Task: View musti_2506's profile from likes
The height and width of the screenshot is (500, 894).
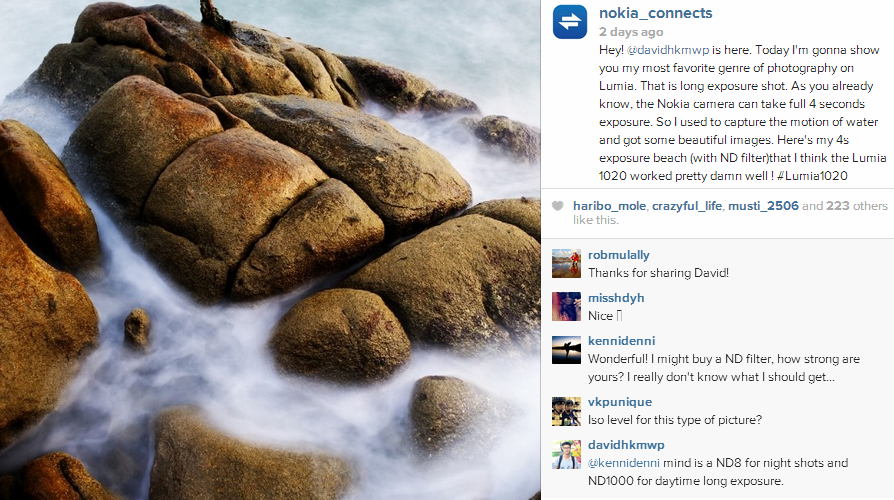Action: [x=763, y=206]
